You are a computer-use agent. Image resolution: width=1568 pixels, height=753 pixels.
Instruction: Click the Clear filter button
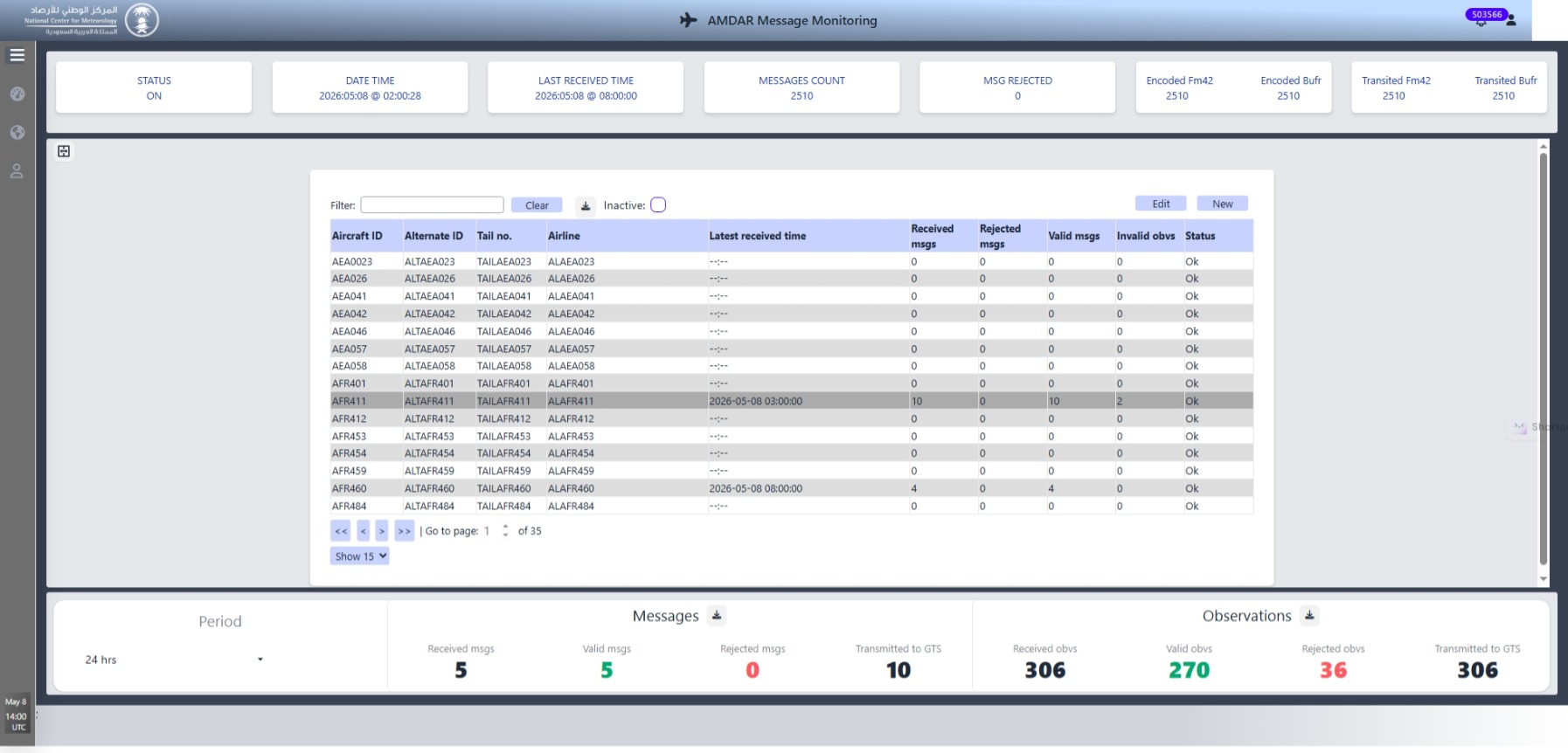pos(537,205)
